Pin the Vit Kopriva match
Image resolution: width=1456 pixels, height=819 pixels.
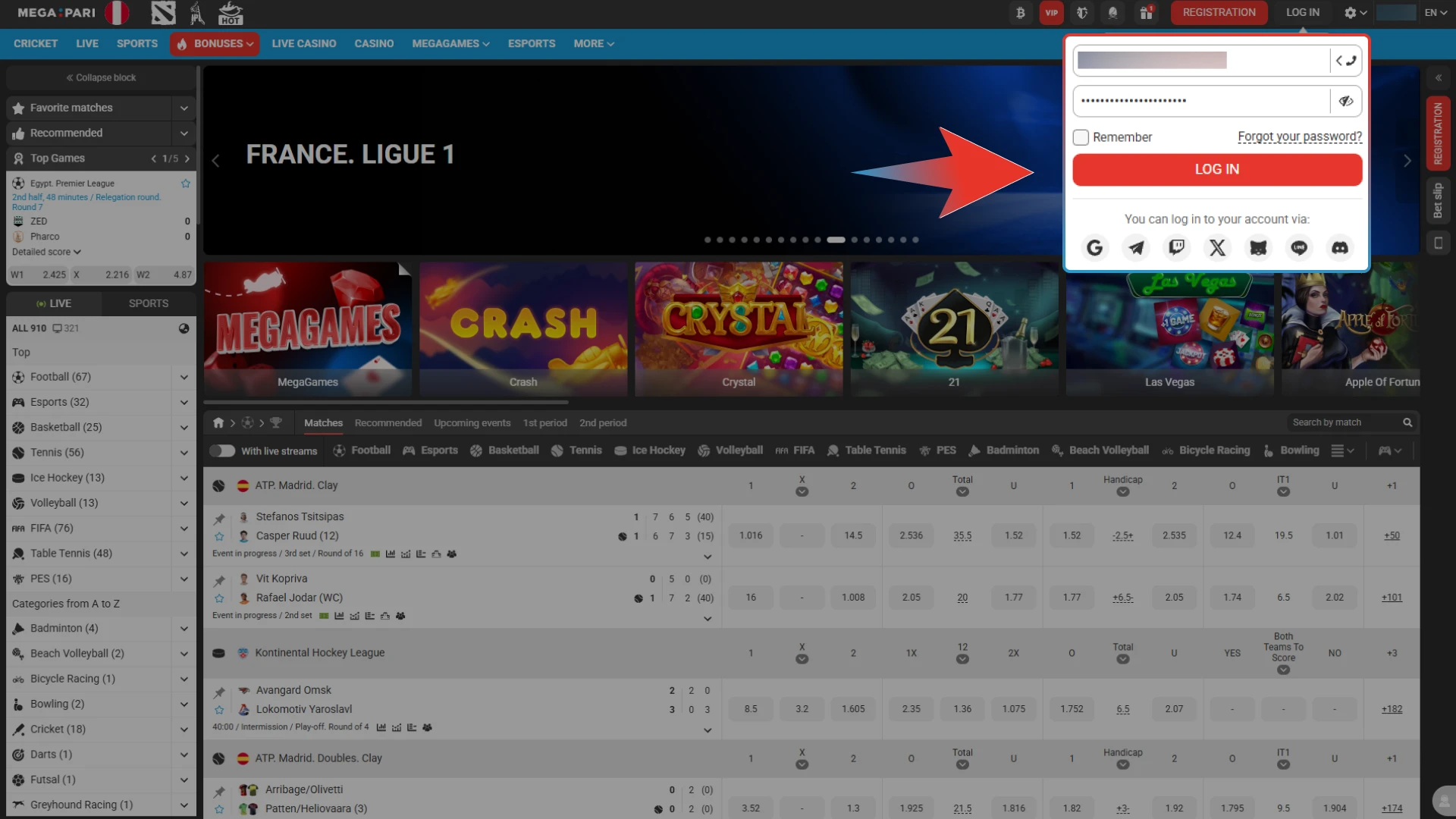point(219,581)
